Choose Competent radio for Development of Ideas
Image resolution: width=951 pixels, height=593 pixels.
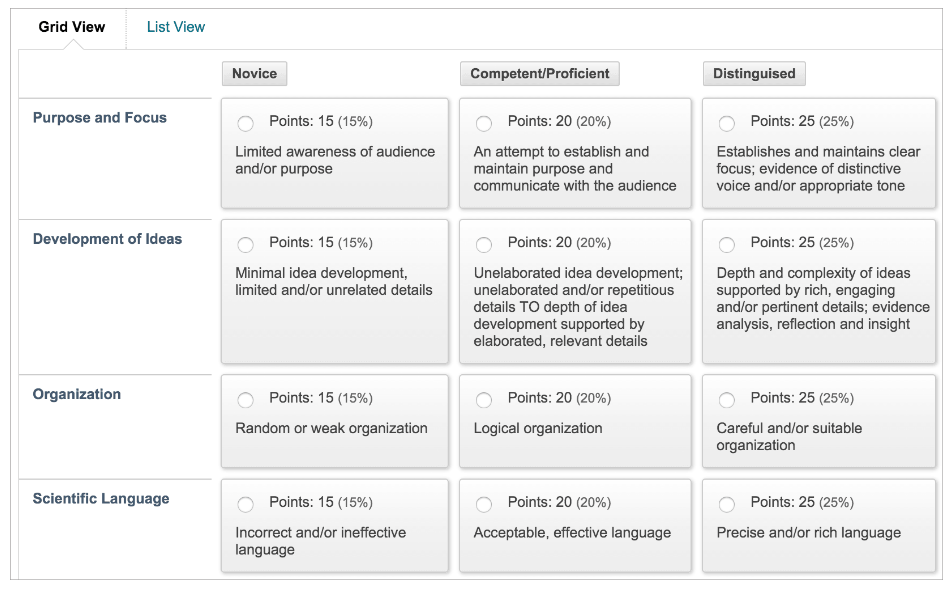(x=484, y=244)
